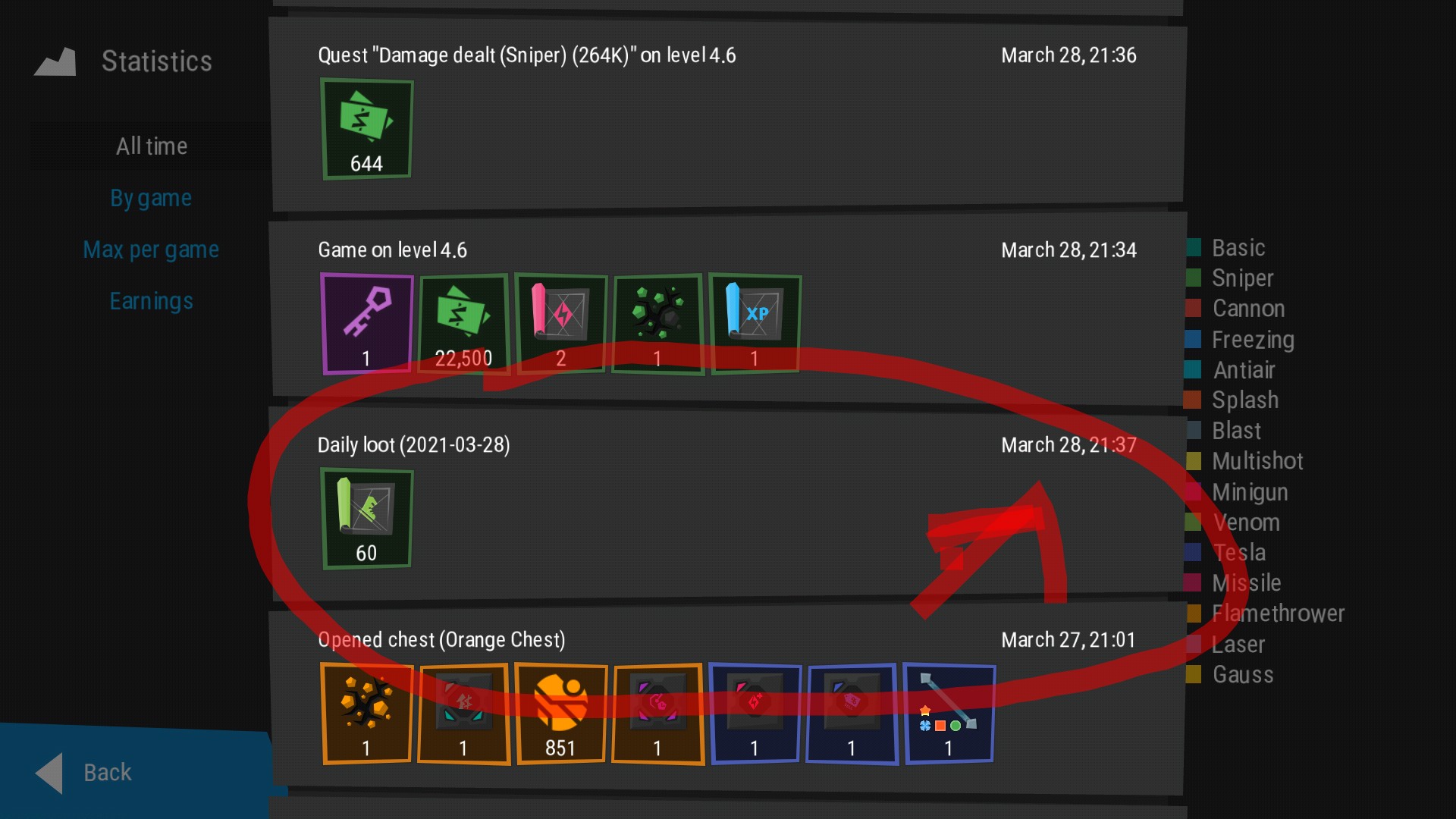The height and width of the screenshot is (819, 1456).
Task: Select the All time tab
Action: point(151,146)
